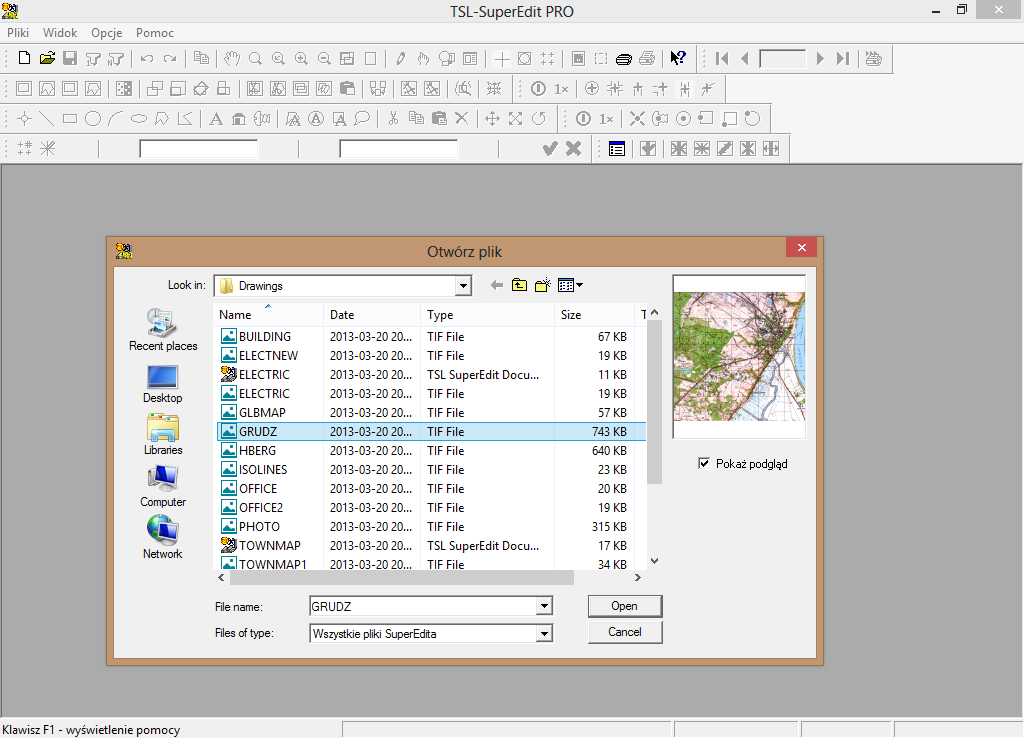Open Recent places in the dialog sidebar
Screen dimensions: 1024x738
tap(163, 330)
